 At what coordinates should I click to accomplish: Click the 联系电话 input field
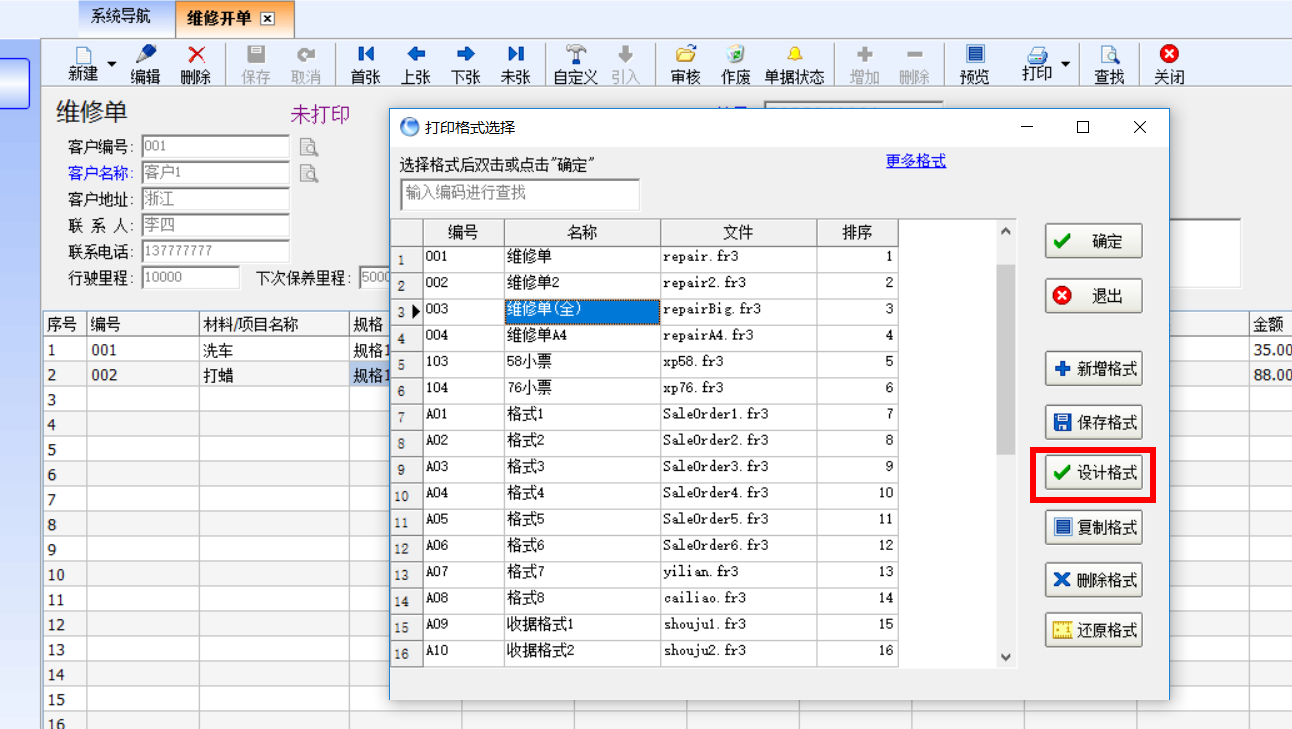pyautogui.click(x=215, y=251)
